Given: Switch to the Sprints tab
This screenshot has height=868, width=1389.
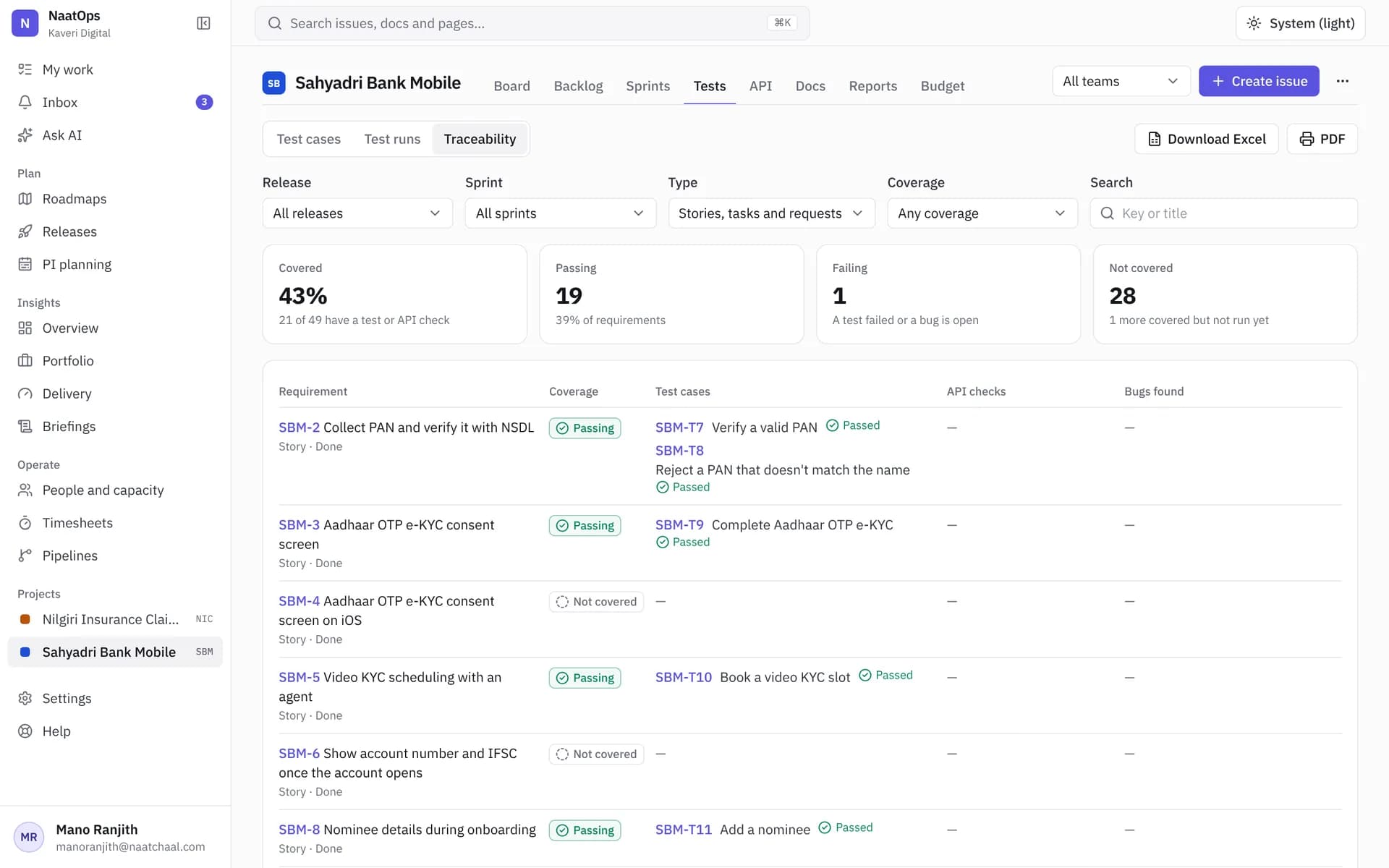Looking at the screenshot, I should pos(647,86).
